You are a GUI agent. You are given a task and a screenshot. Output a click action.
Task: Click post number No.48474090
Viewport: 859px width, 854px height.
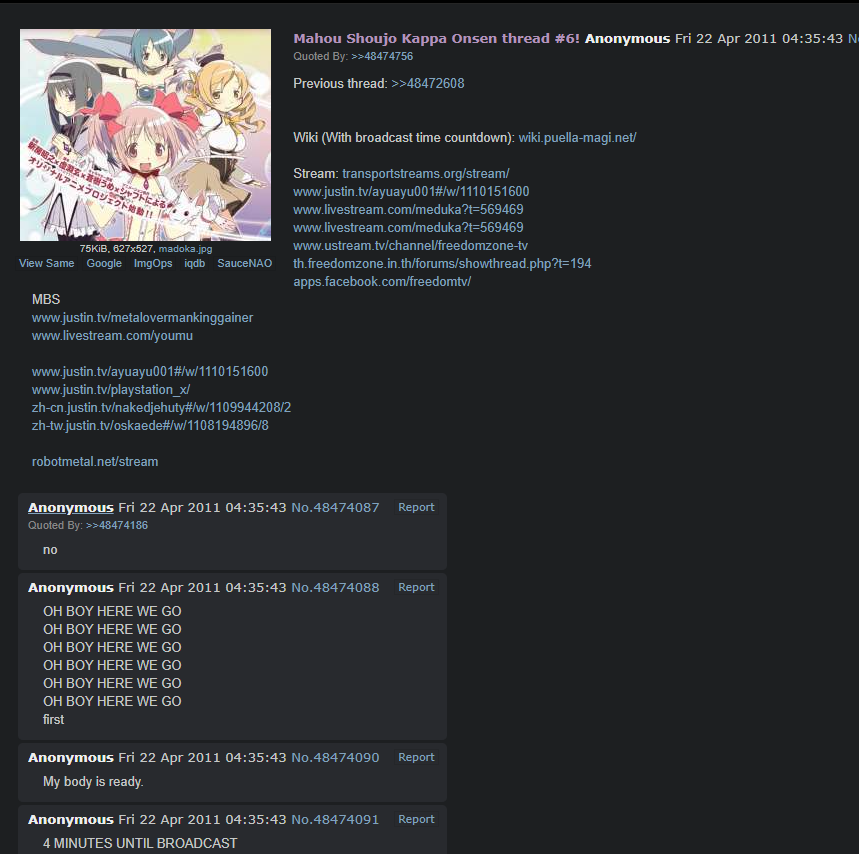(x=335, y=758)
